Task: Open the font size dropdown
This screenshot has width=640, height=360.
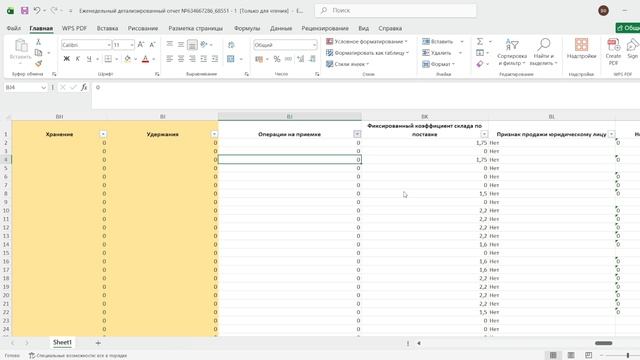Action: tap(132, 44)
